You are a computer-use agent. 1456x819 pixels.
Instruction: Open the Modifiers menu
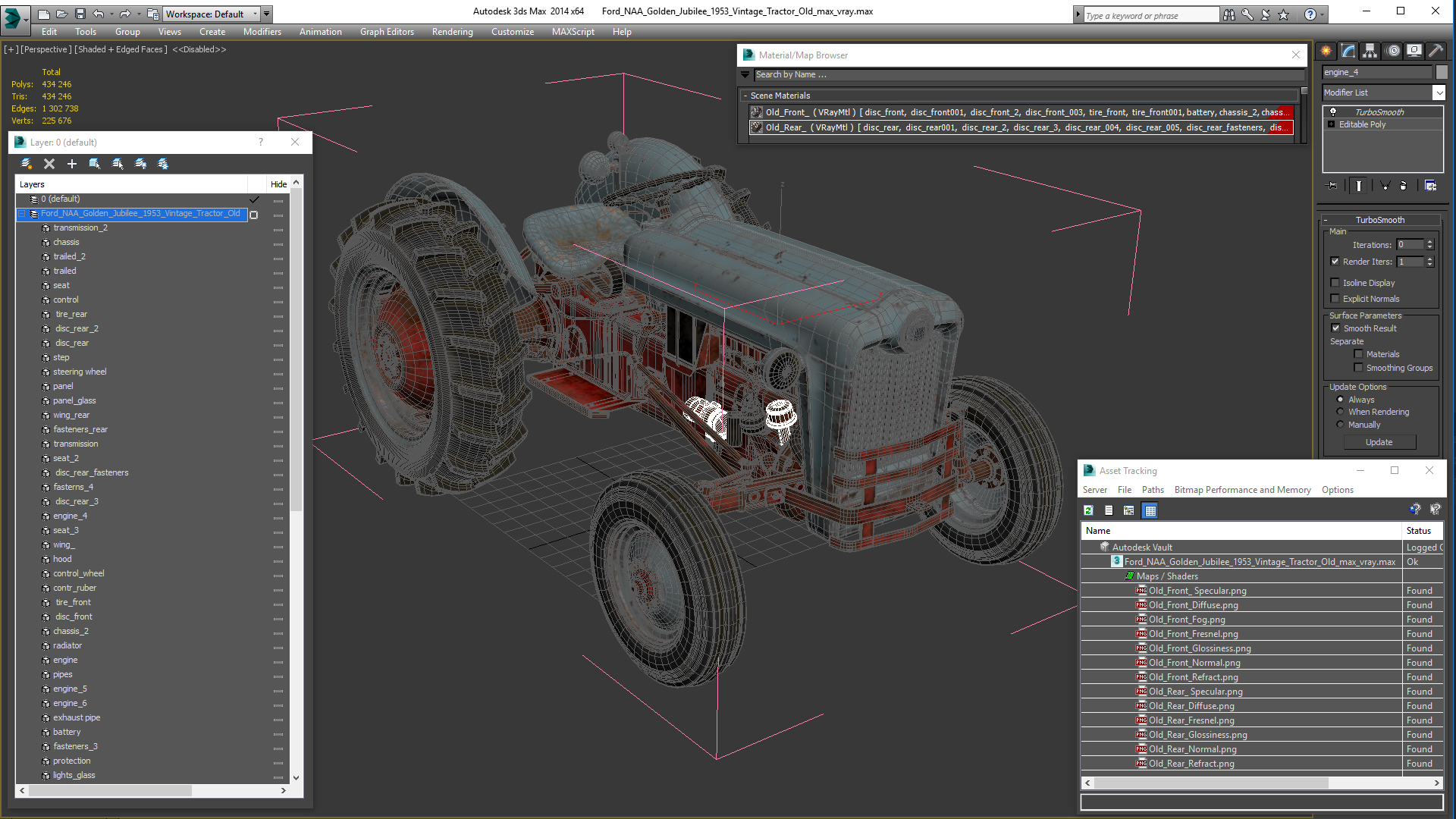pos(262,32)
